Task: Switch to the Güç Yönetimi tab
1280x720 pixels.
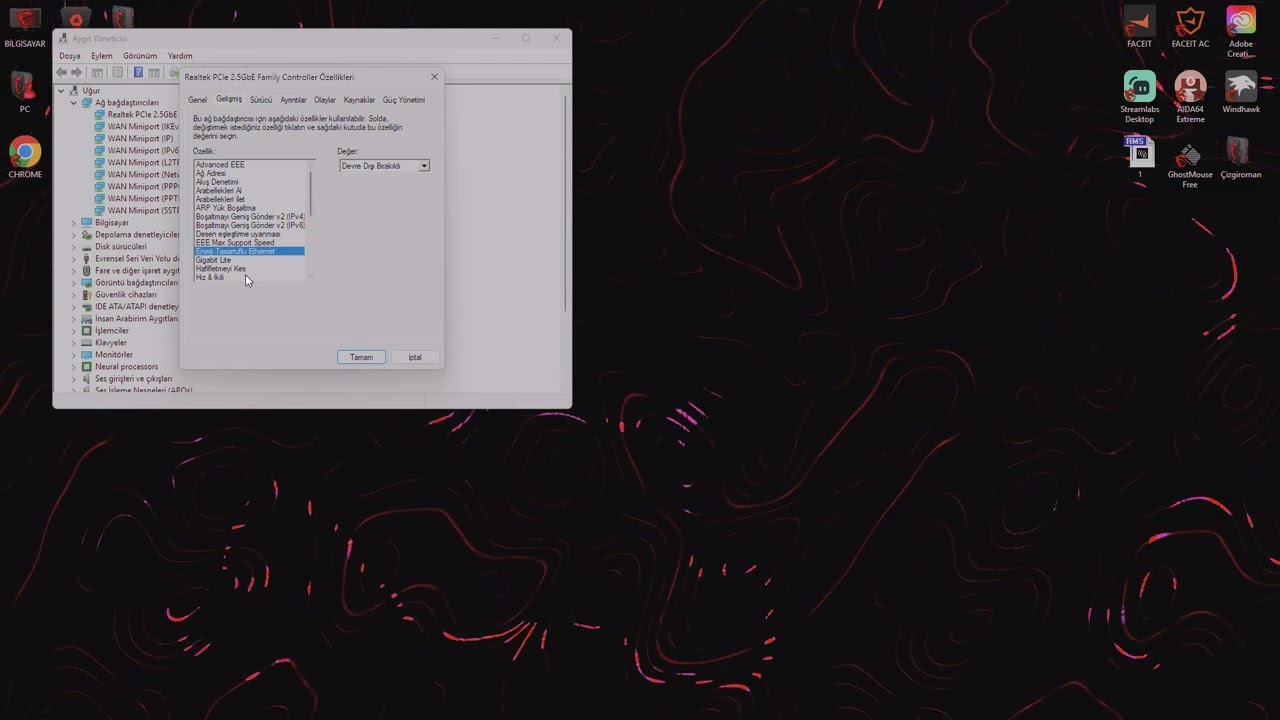Action: [x=404, y=100]
